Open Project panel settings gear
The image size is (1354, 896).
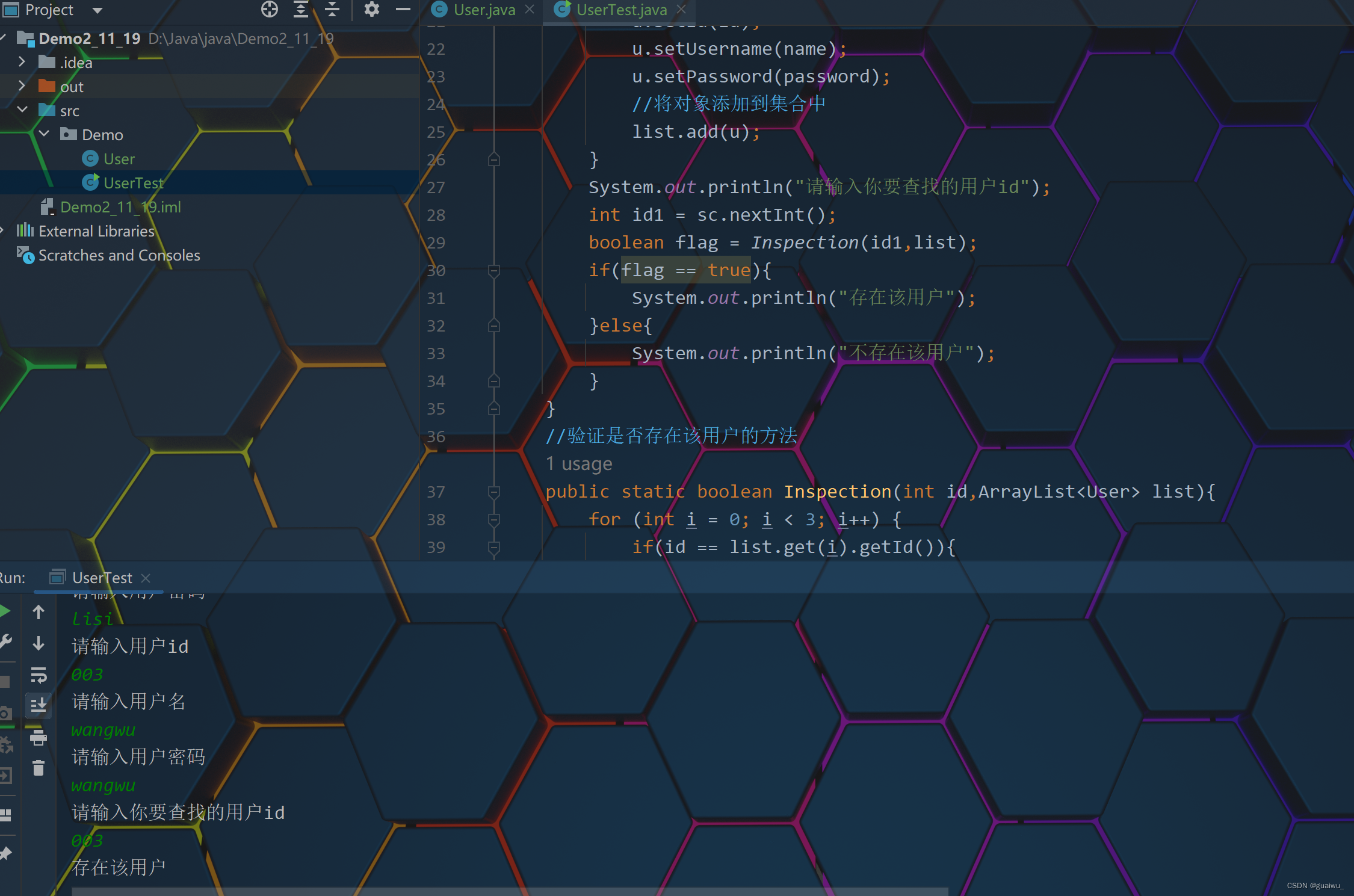click(x=372, y=9)
